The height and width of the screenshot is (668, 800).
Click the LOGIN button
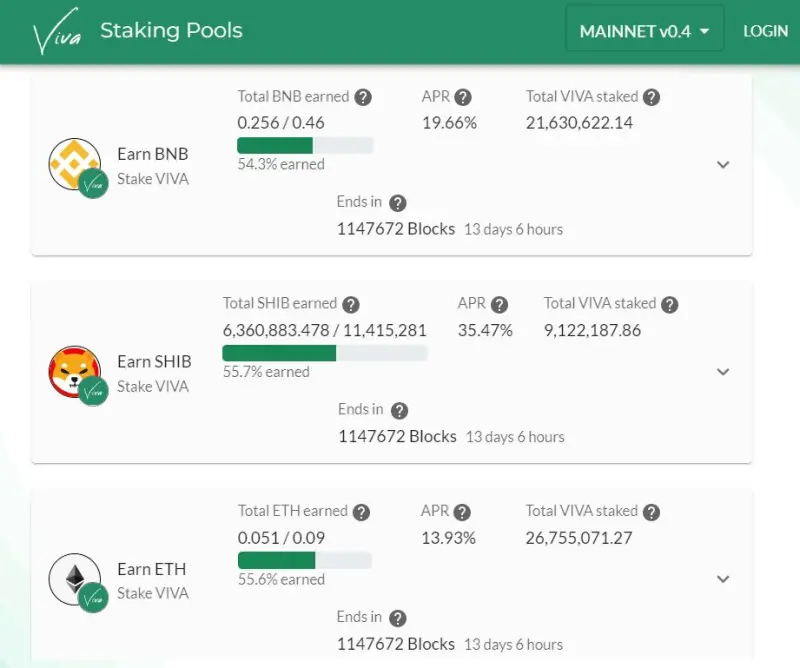pyautogui.click(x=765, y=31)
